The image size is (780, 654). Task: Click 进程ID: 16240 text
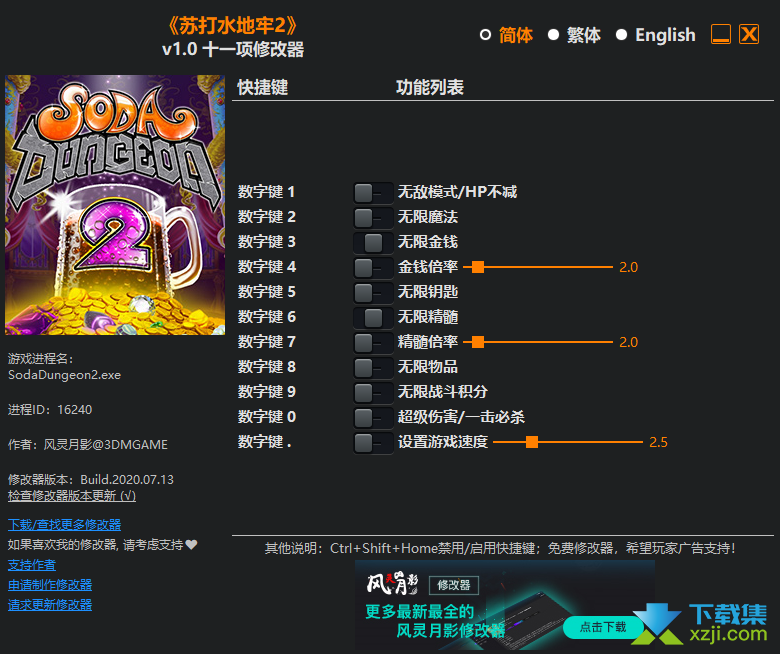[50, 409]
